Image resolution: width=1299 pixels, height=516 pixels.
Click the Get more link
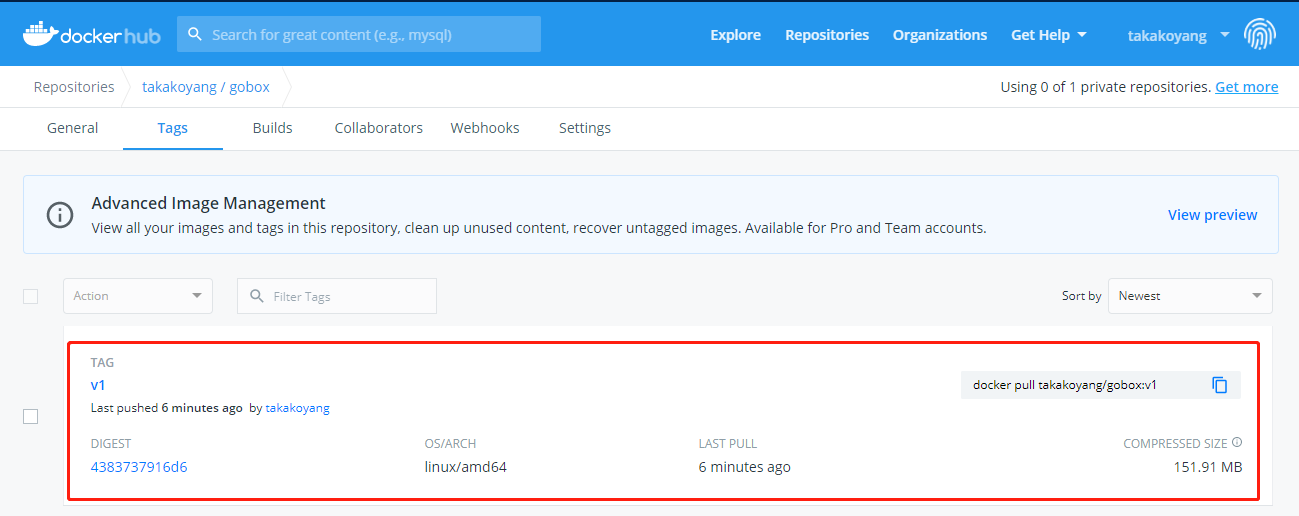pyautogui.click(x=1246, y=87)
